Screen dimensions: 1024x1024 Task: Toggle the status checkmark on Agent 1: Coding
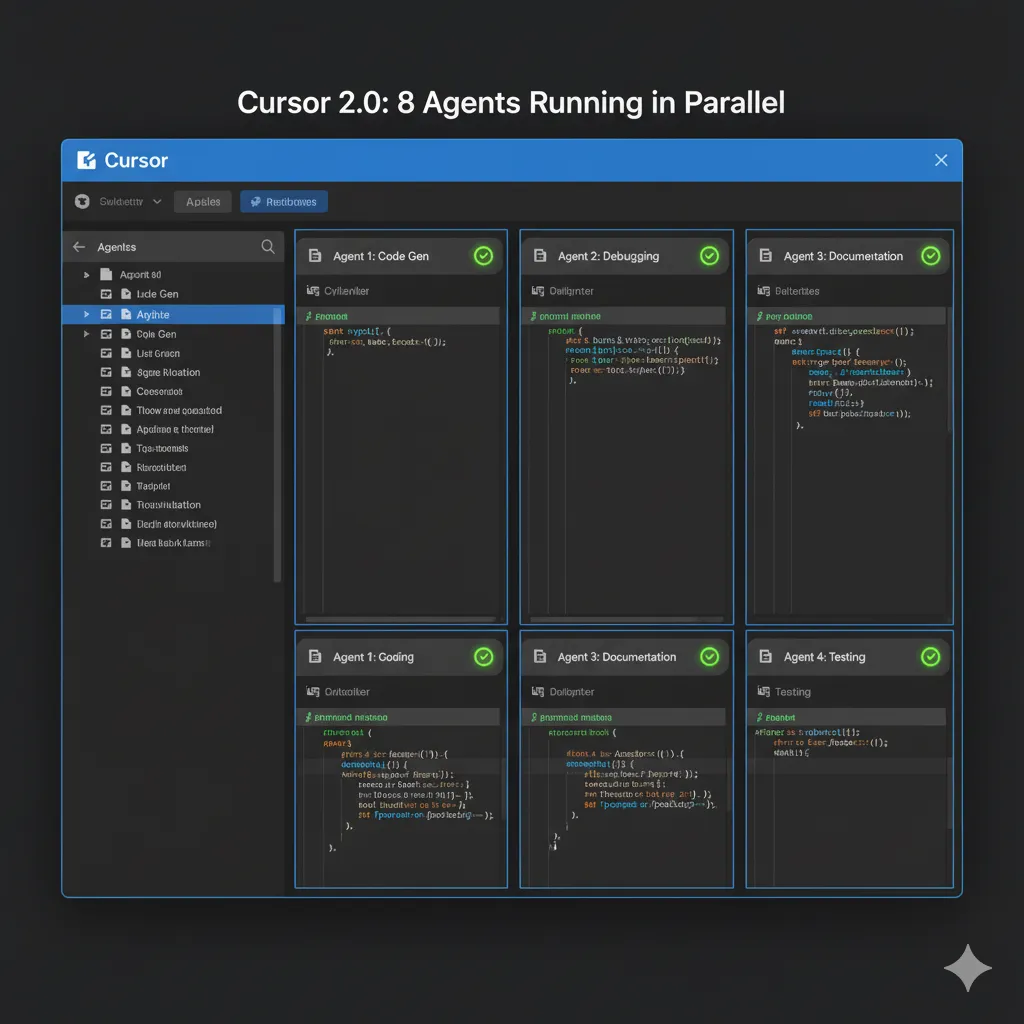pyautogui.click(x=483, y=657)
